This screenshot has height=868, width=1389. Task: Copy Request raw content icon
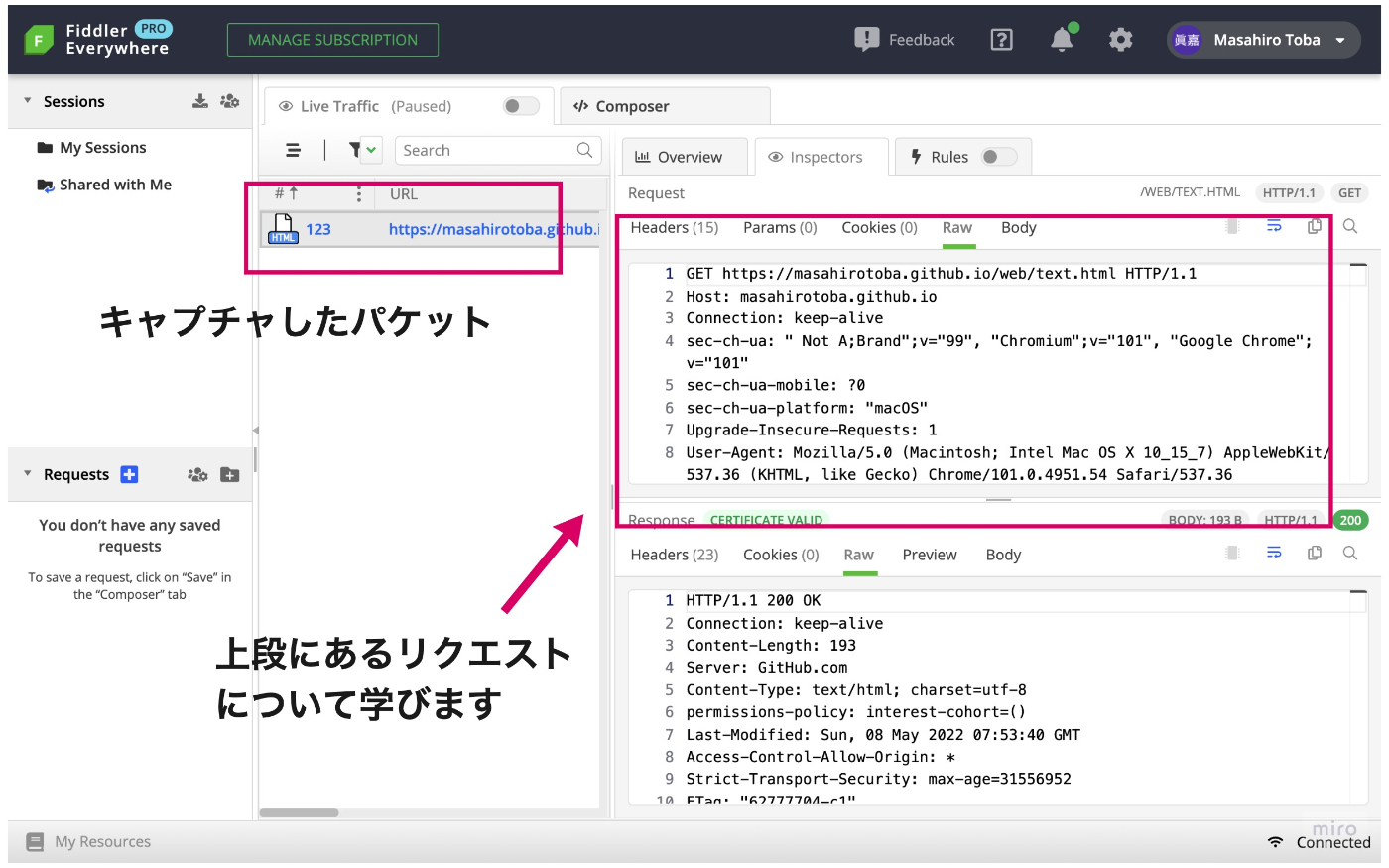(x=1315, y=227)
